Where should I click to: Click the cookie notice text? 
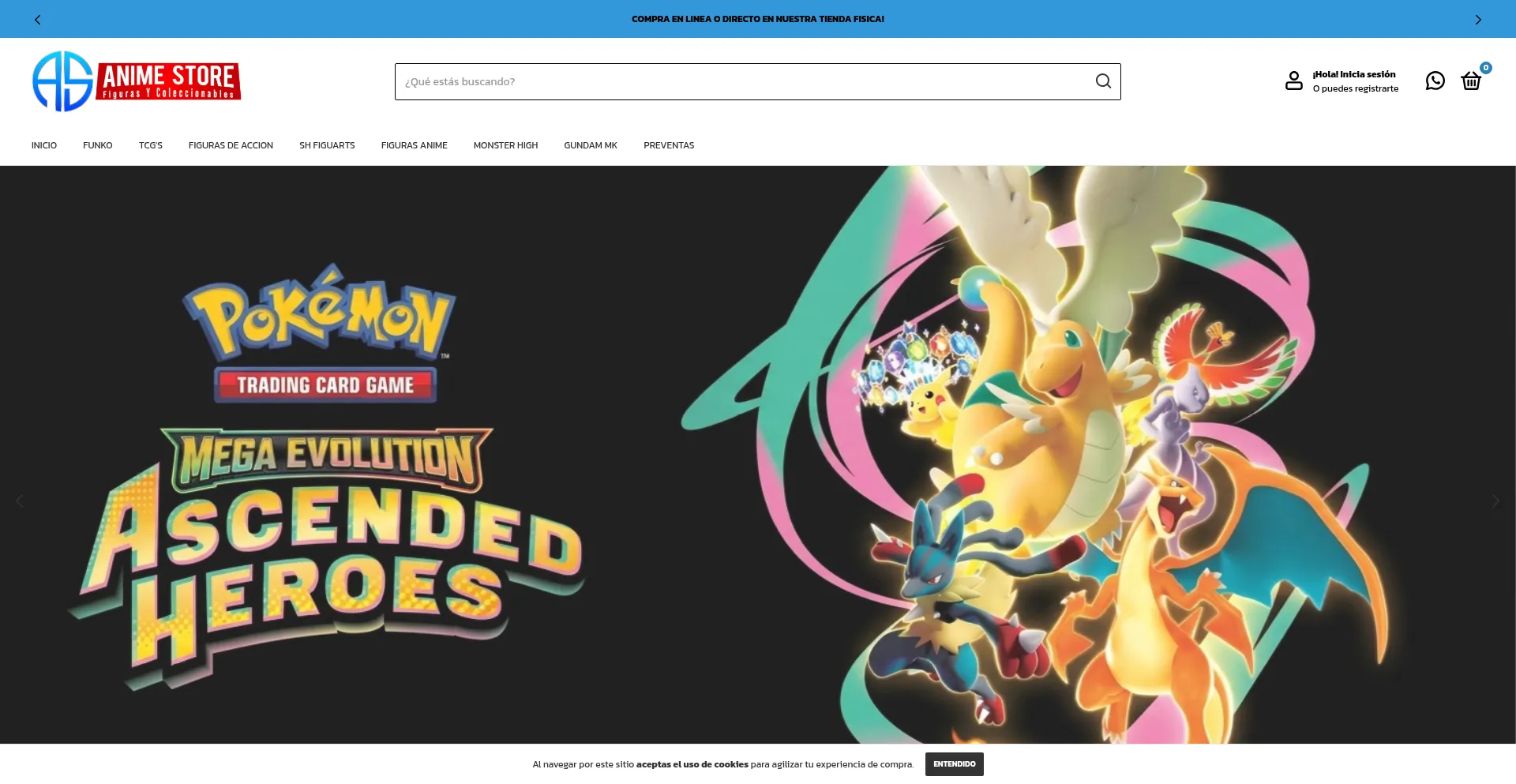tap(723, 764)
